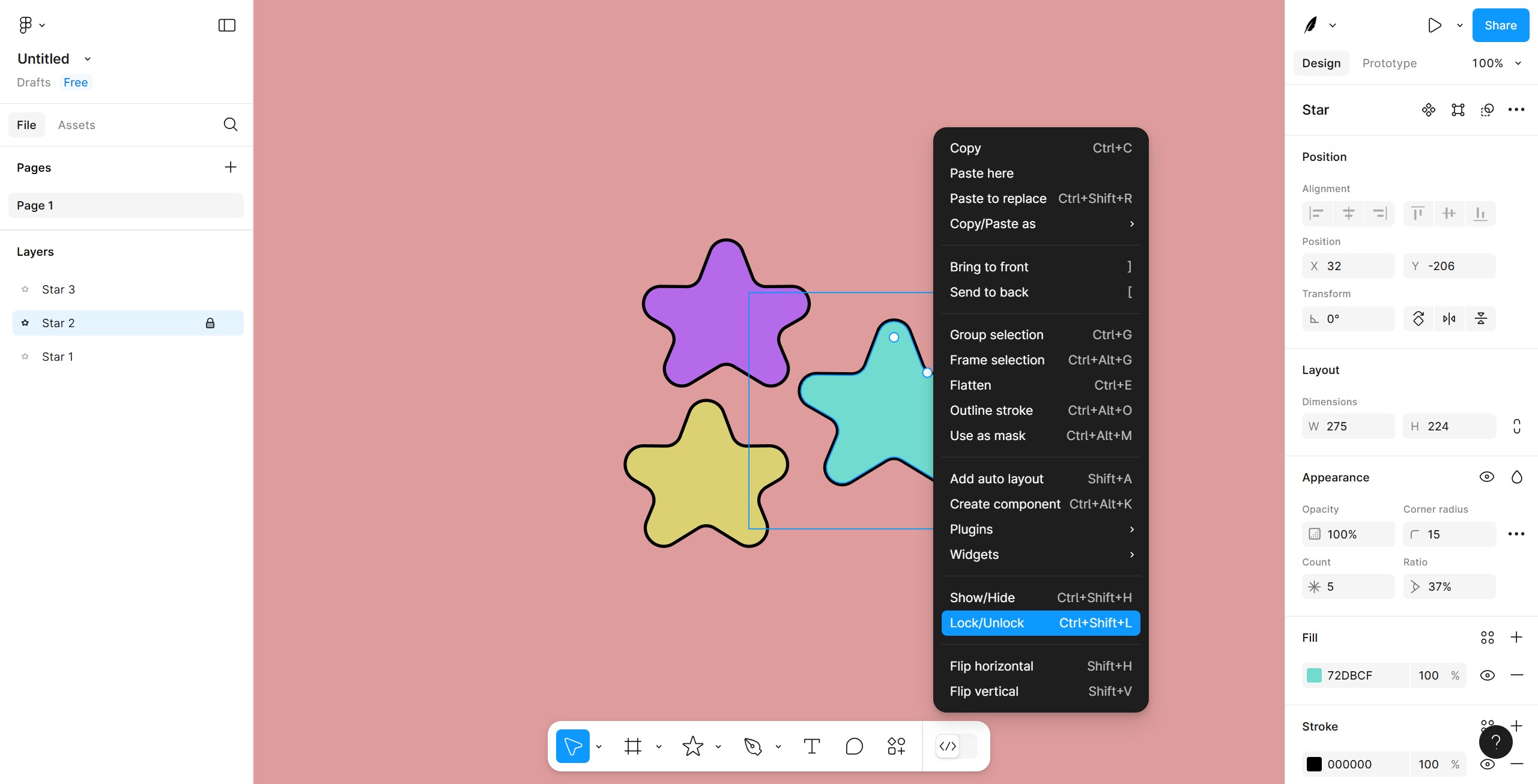Select the Comment tool
Viewport: 1538px width, 784px height.
click(854, 746)
